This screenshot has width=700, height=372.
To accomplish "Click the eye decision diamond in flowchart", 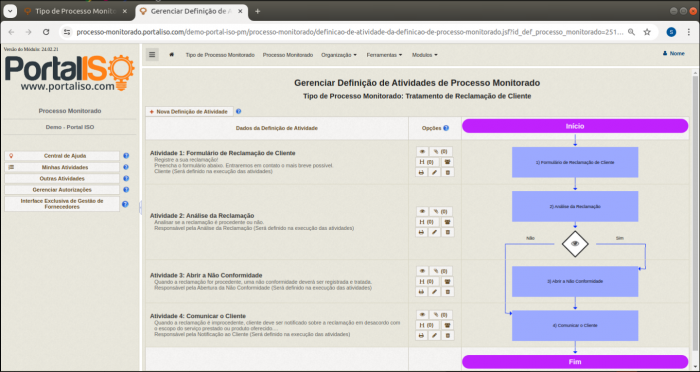I will pyautogui.click(x=575, y=243).
